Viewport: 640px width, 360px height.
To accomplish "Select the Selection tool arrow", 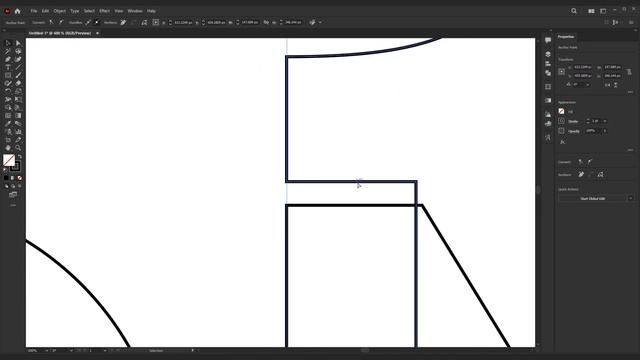I will pos(8,43).
